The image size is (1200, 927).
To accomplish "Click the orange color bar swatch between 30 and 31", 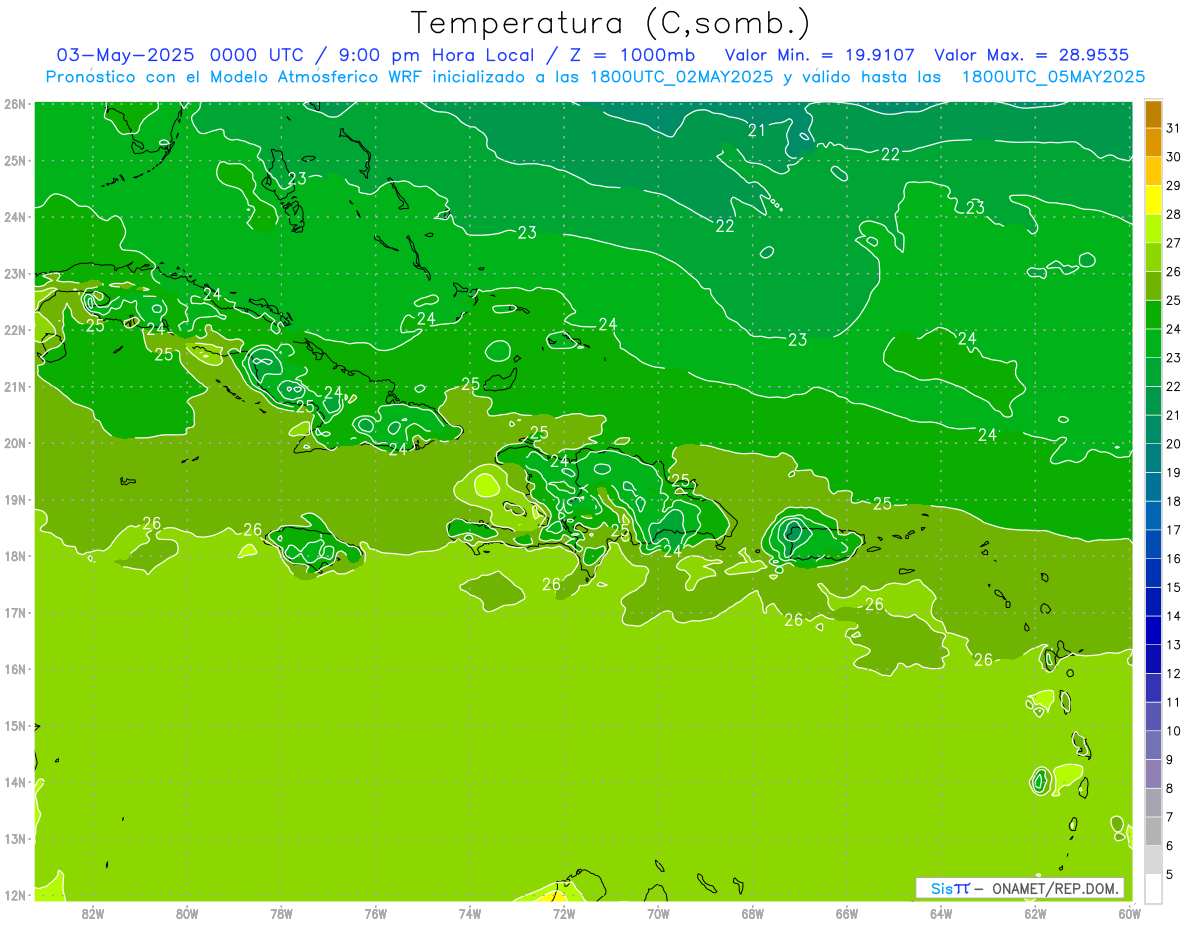I will (1153, 142).
